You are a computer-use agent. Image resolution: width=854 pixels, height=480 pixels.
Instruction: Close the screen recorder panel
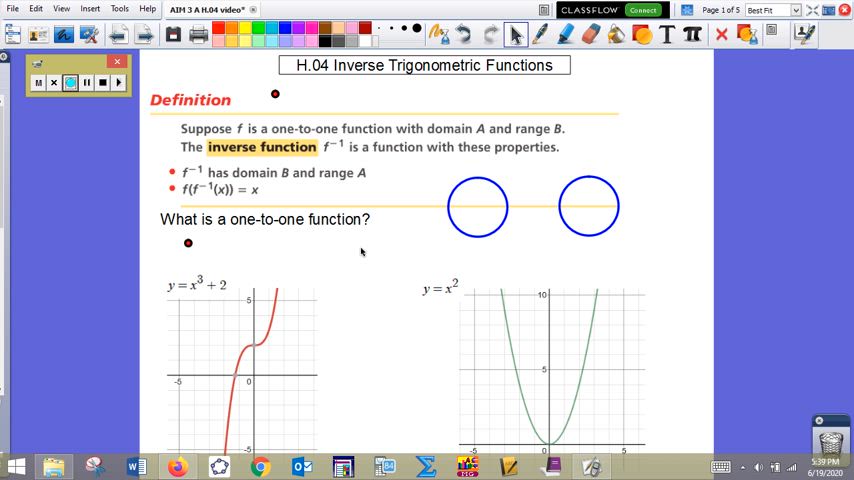pos(117,62)
